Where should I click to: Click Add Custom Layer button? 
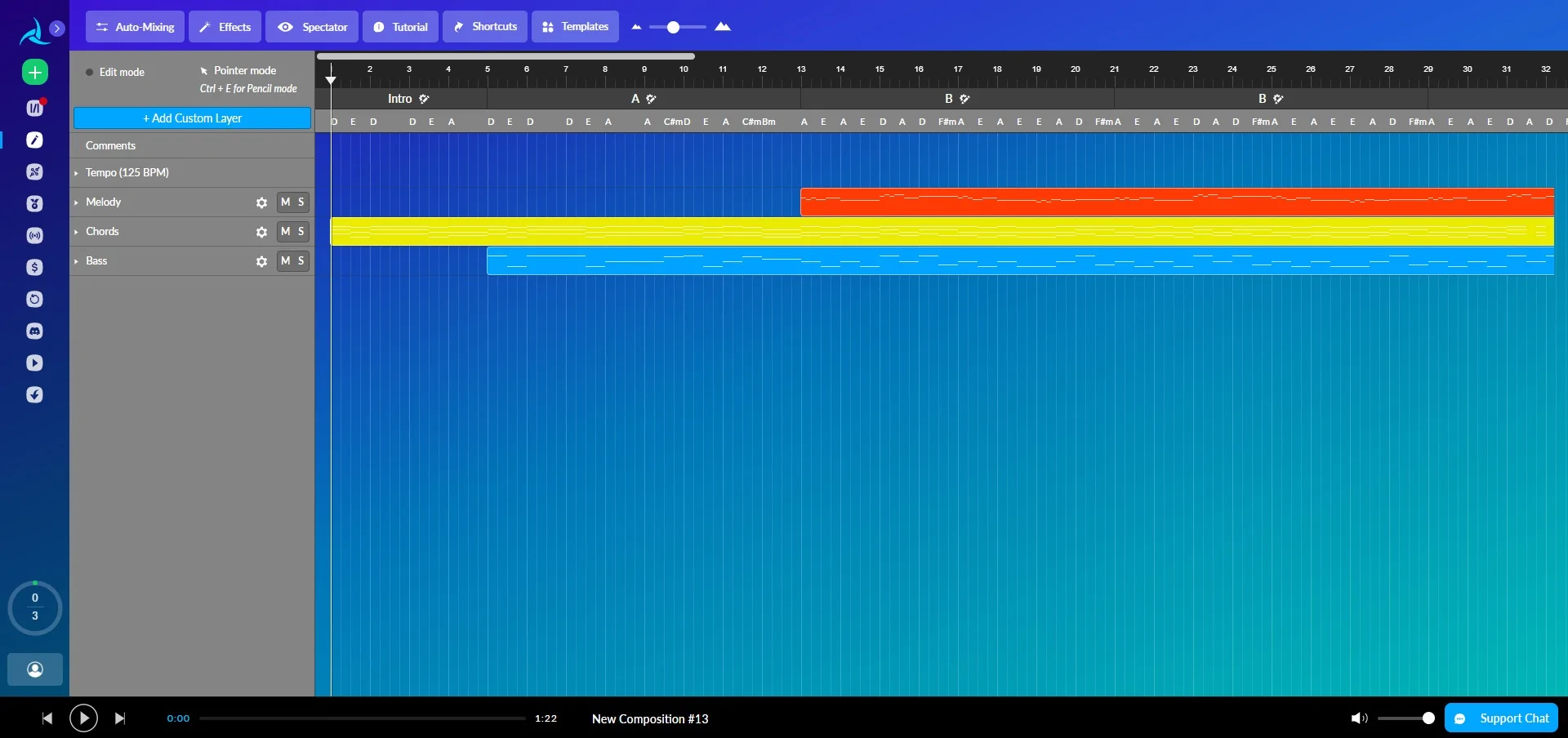pos(192,118)
